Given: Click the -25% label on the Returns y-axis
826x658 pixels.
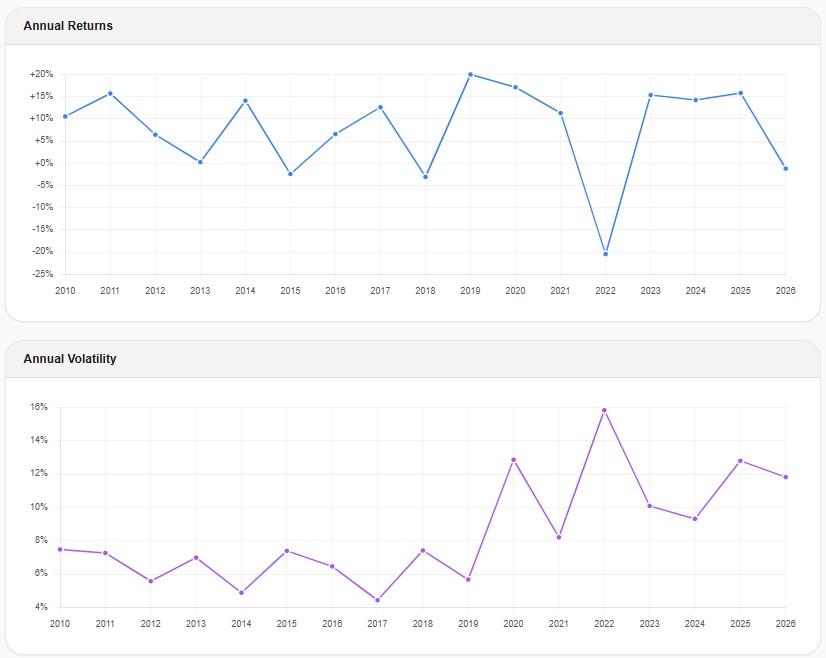Looking at the screenshot, I should point(40,272).
